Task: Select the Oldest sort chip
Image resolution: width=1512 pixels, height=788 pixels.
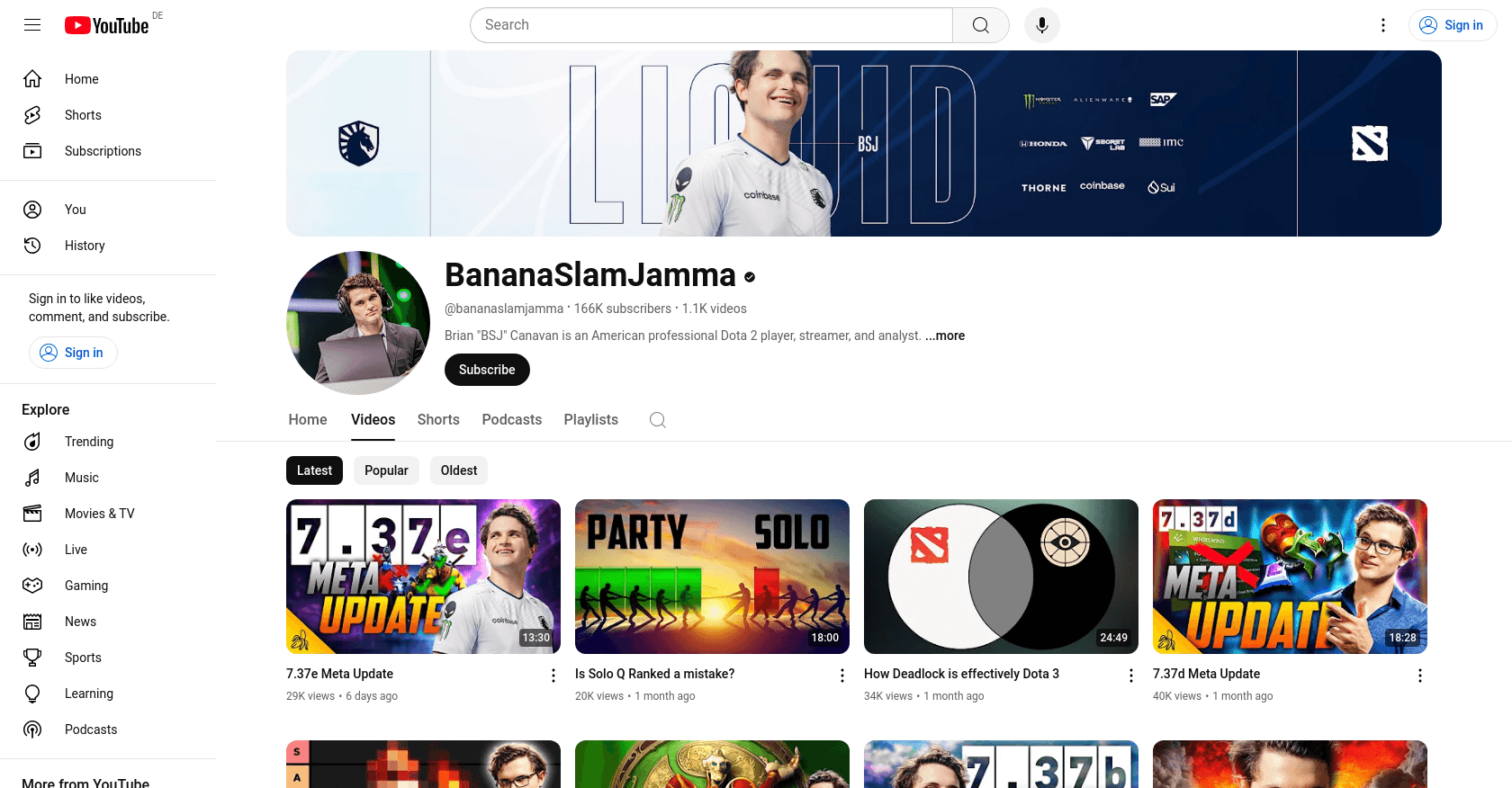Action: click(459, 470)
